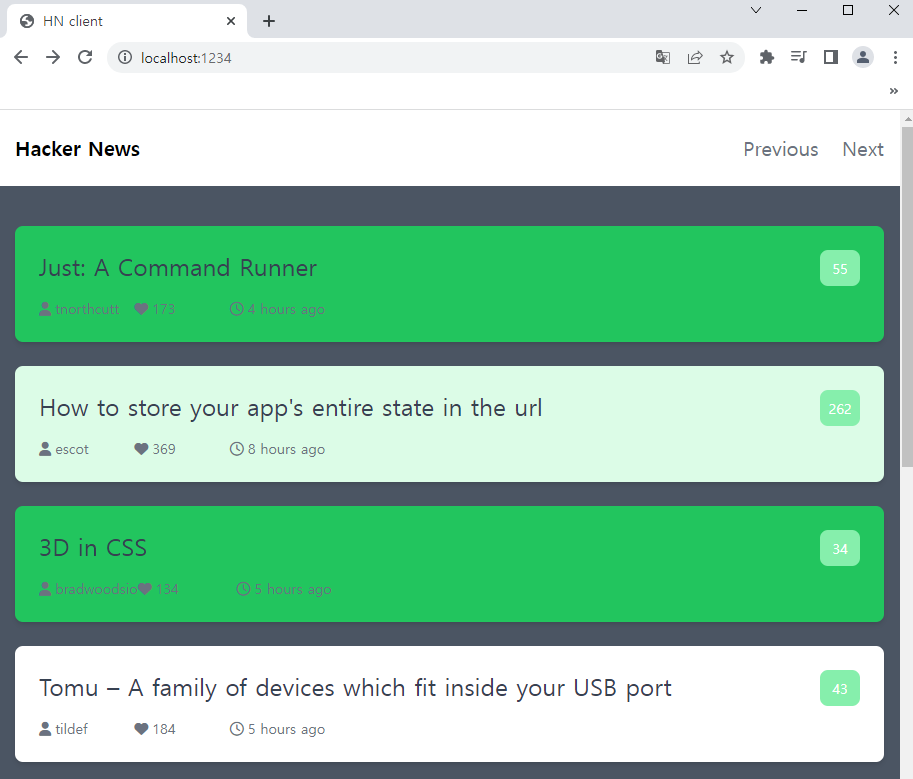This screenshot has height=779, width=913.
Task: Click the author name tnorthcutt
Action: click(87, 309)
